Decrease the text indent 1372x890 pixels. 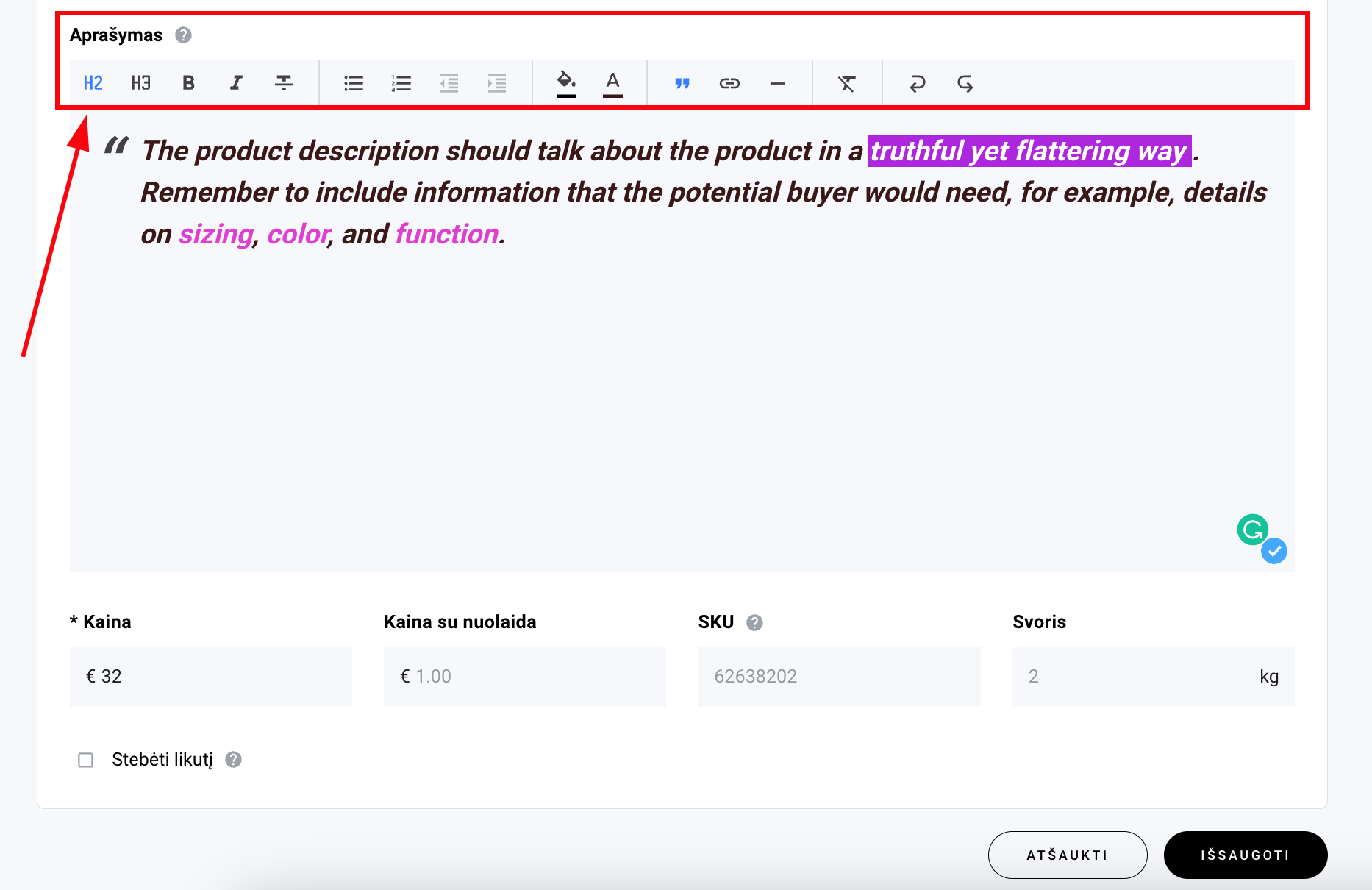[x=449, y=83]
